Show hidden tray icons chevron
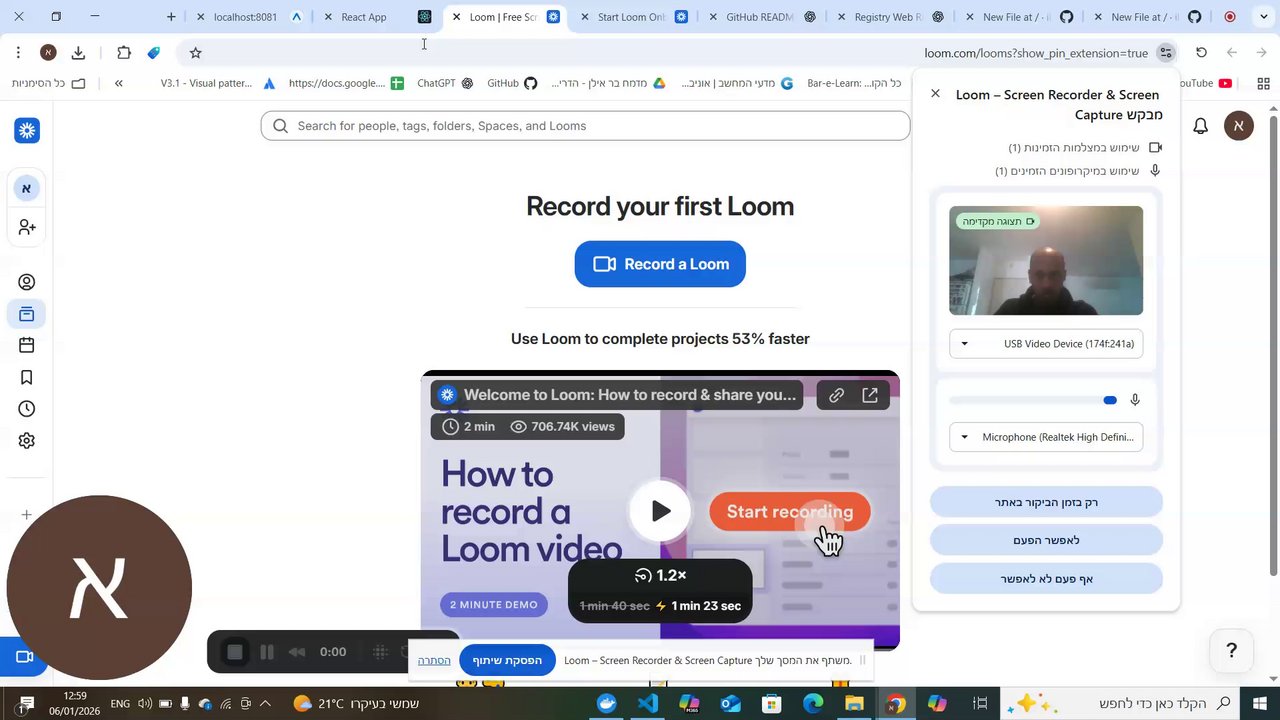Image resolution: width=1280 pixels, height=720 pixels. click(x=267, y=704)
